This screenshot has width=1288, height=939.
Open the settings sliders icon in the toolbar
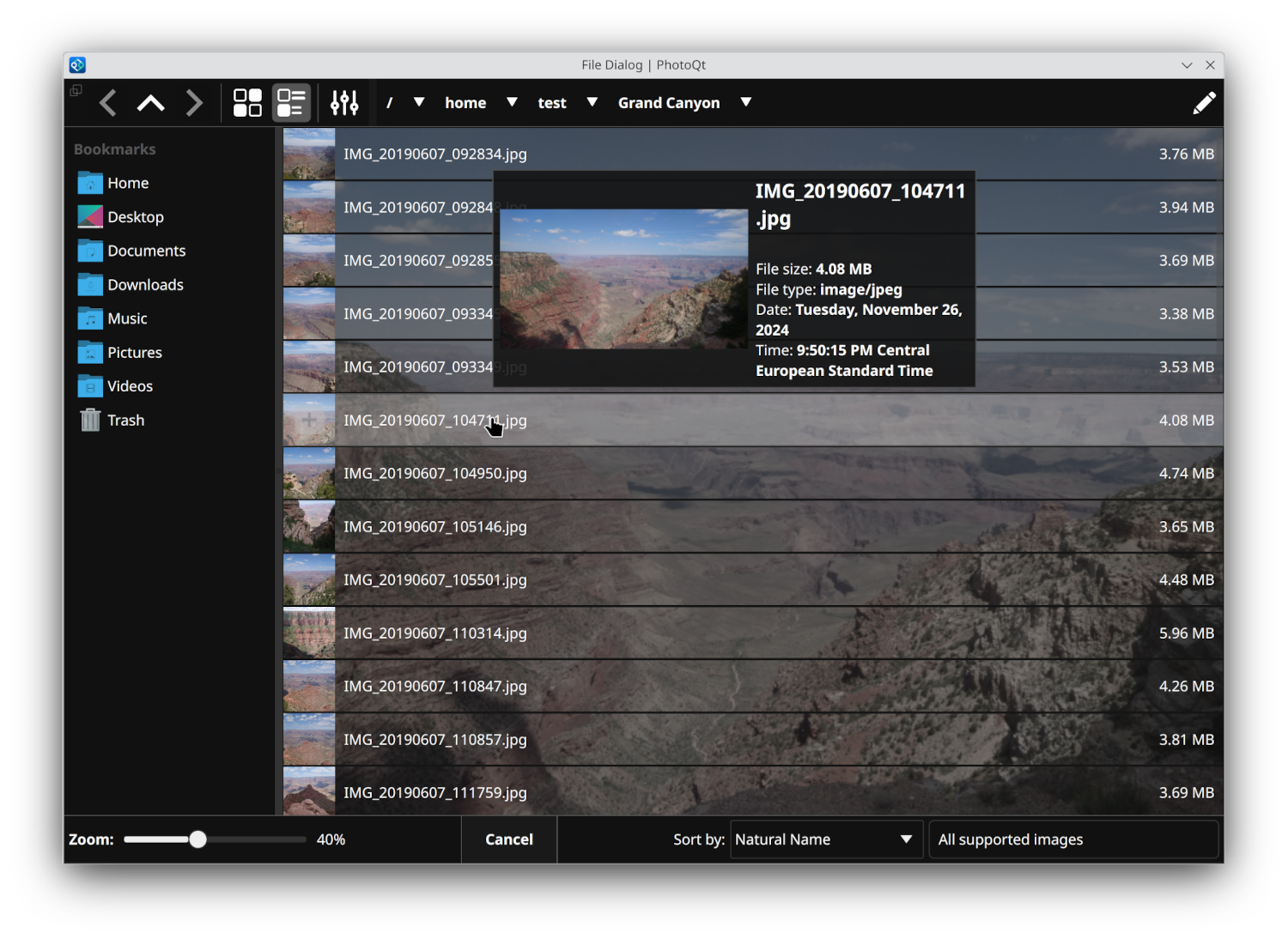coord(343,102)
